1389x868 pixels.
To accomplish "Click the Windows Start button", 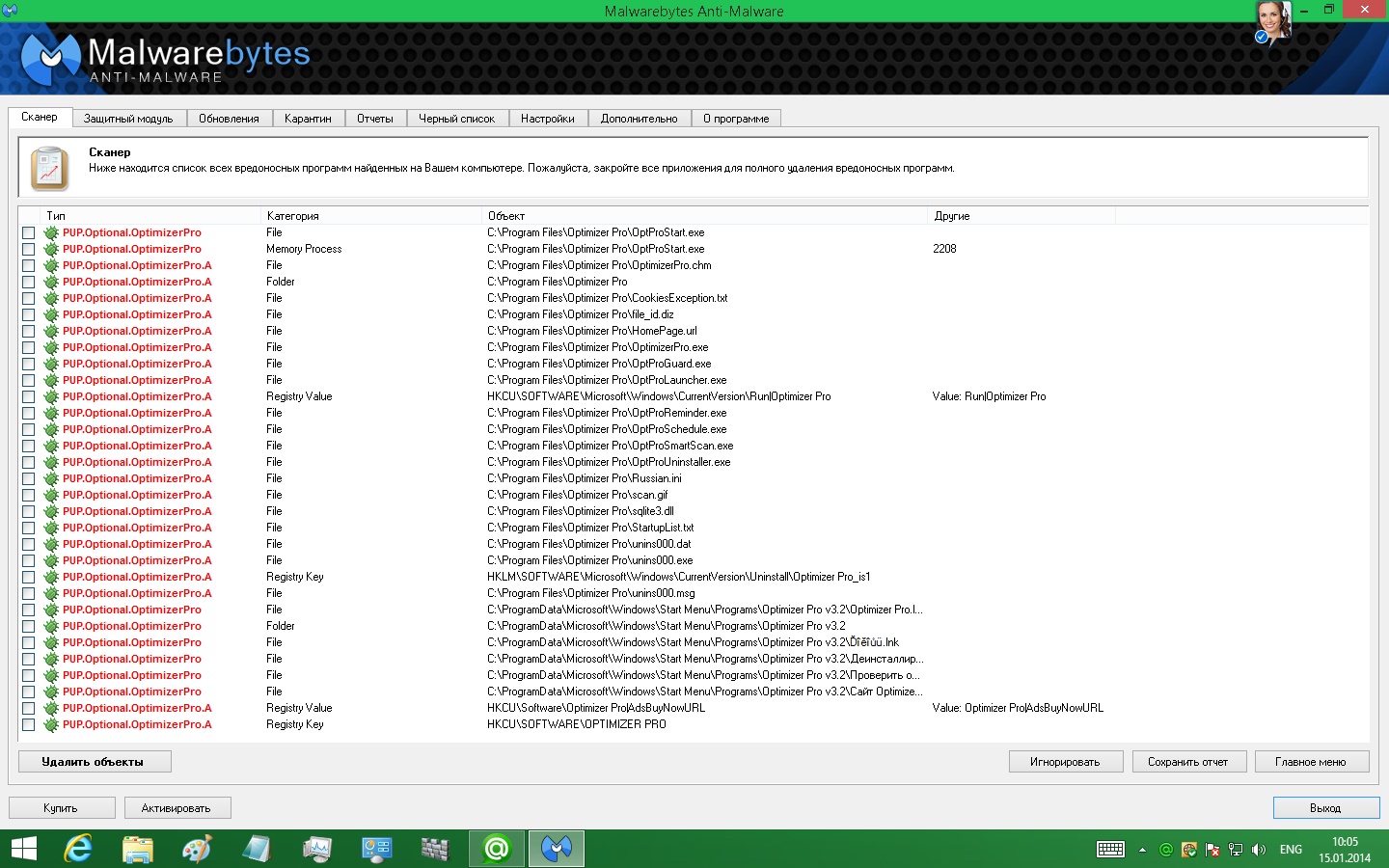I will 23,849.
